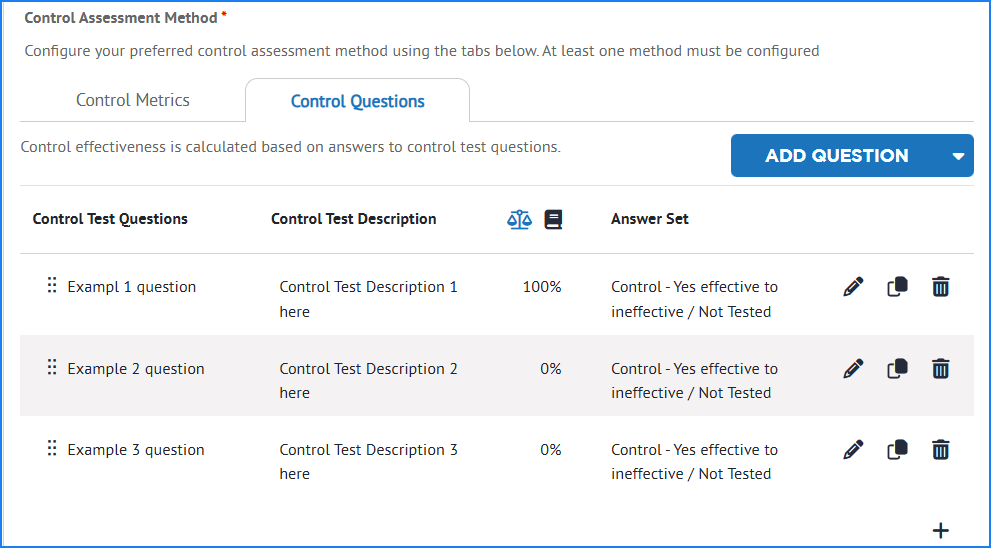Switch to the Control Metrics tab

point(133,100)
